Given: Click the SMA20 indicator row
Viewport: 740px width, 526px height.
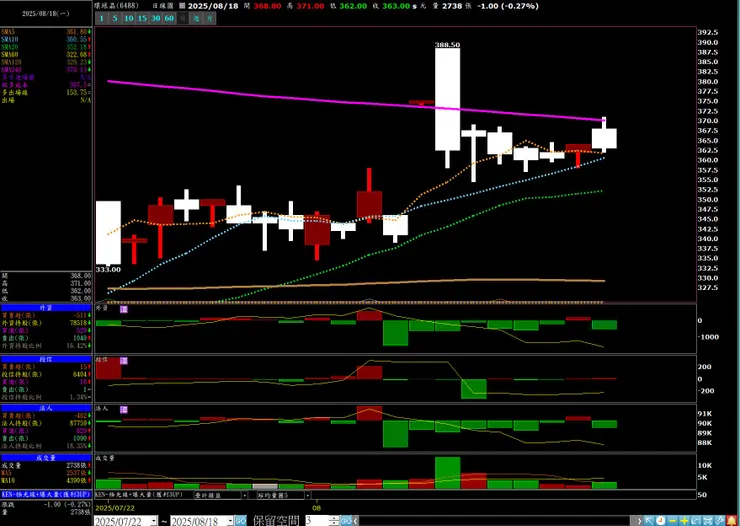Looking at the screenshot, I should pyautogui.click(x=46, y=47).
